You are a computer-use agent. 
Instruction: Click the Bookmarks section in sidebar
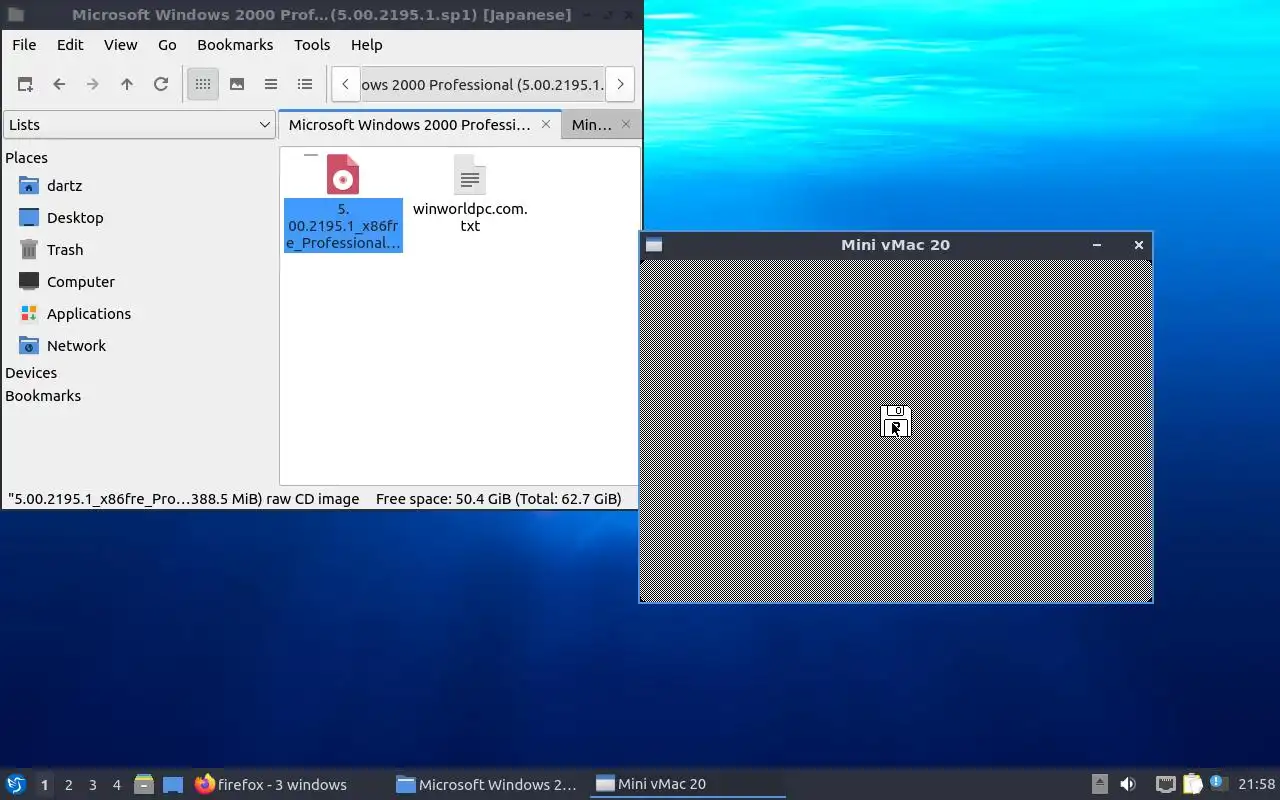tap(43, 396)
